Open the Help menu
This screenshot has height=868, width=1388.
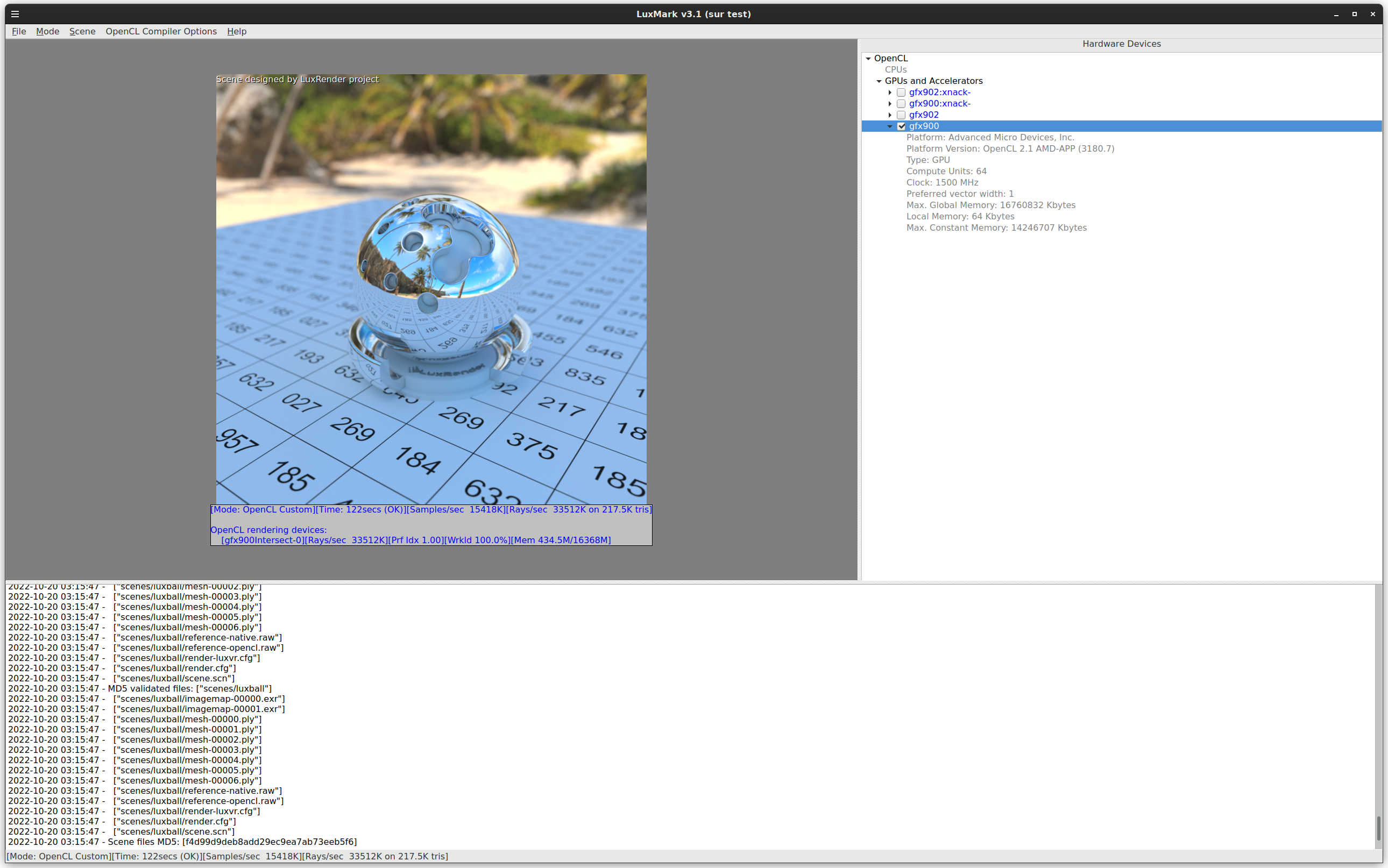(237, 31)
